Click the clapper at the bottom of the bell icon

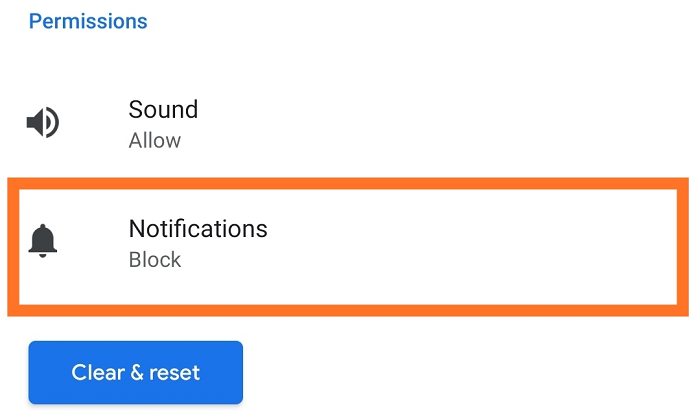[x=42, y=255]
